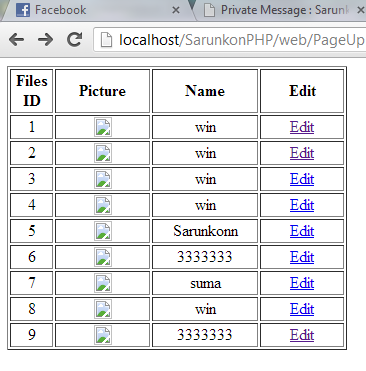Click the page icon in the address bar
The height and width of the screenshot is (371, 366).
point(106,40)
